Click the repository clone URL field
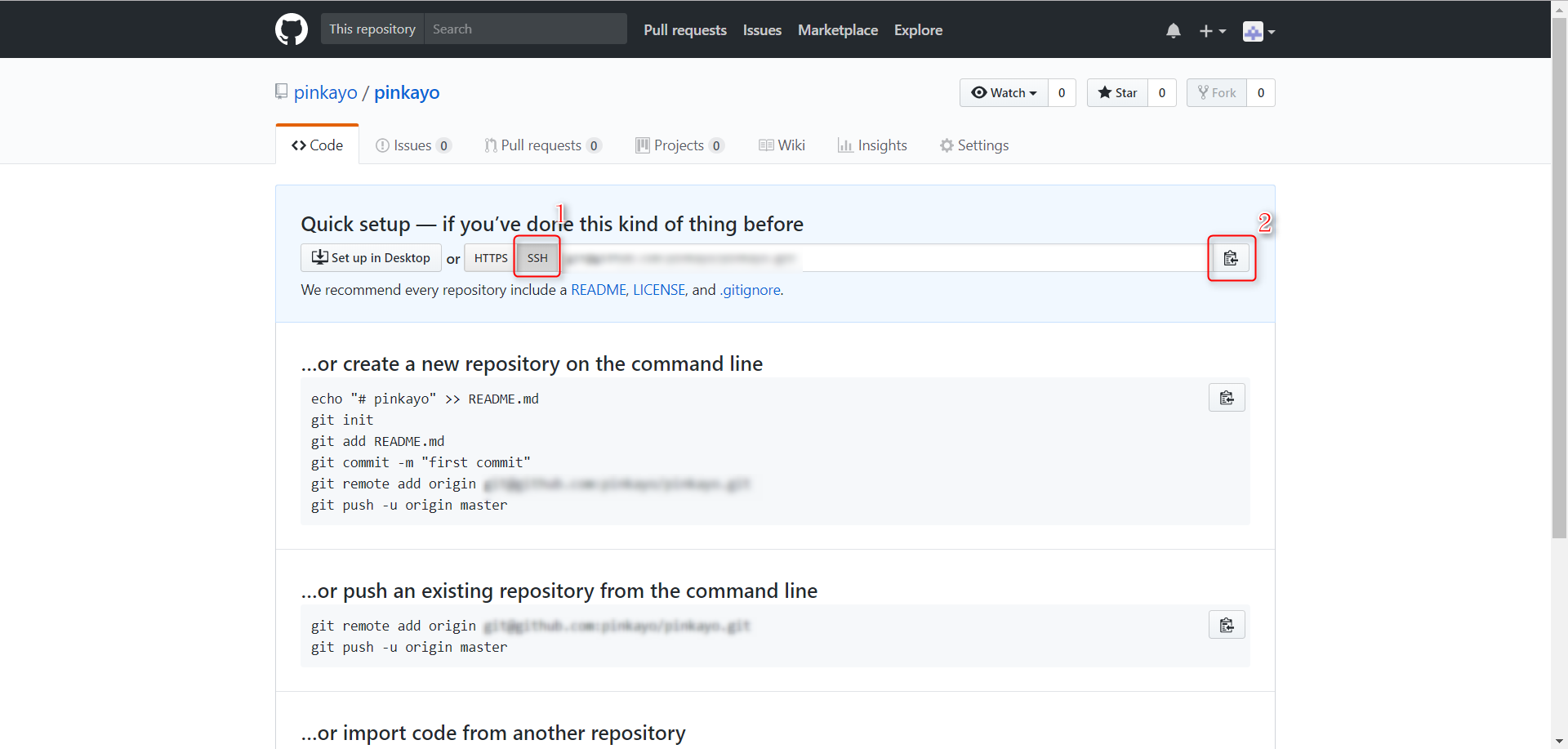Viewport: 1568px width, 749px height. [885, 258]
